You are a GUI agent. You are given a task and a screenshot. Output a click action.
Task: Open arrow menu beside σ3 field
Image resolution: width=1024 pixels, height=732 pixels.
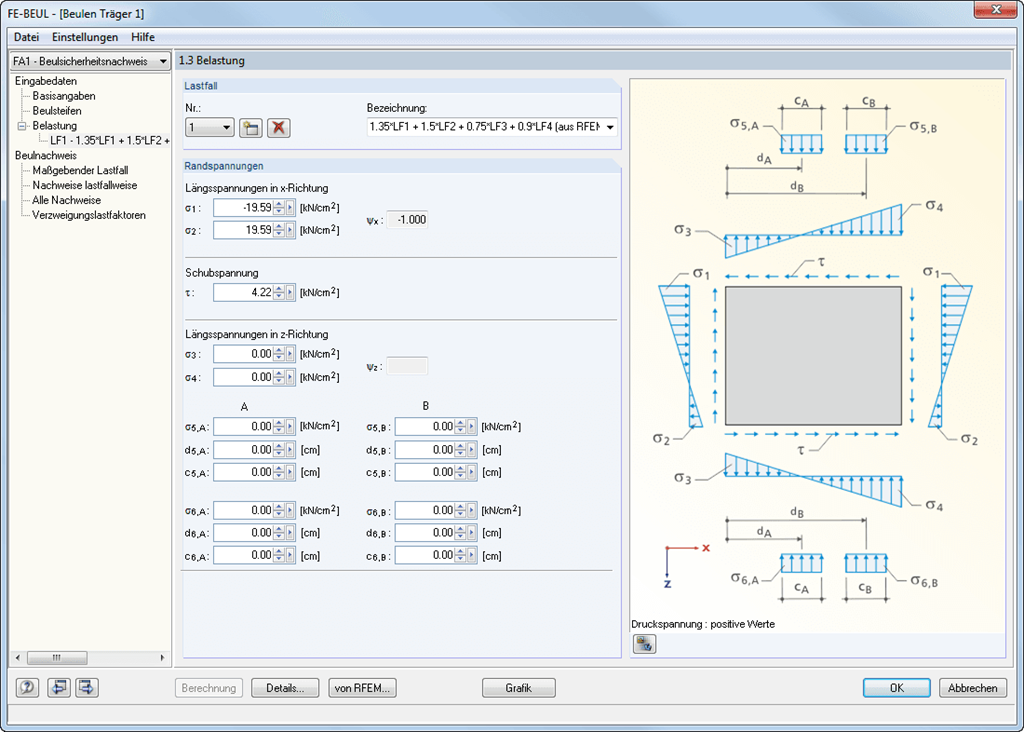tap(291, 355)
